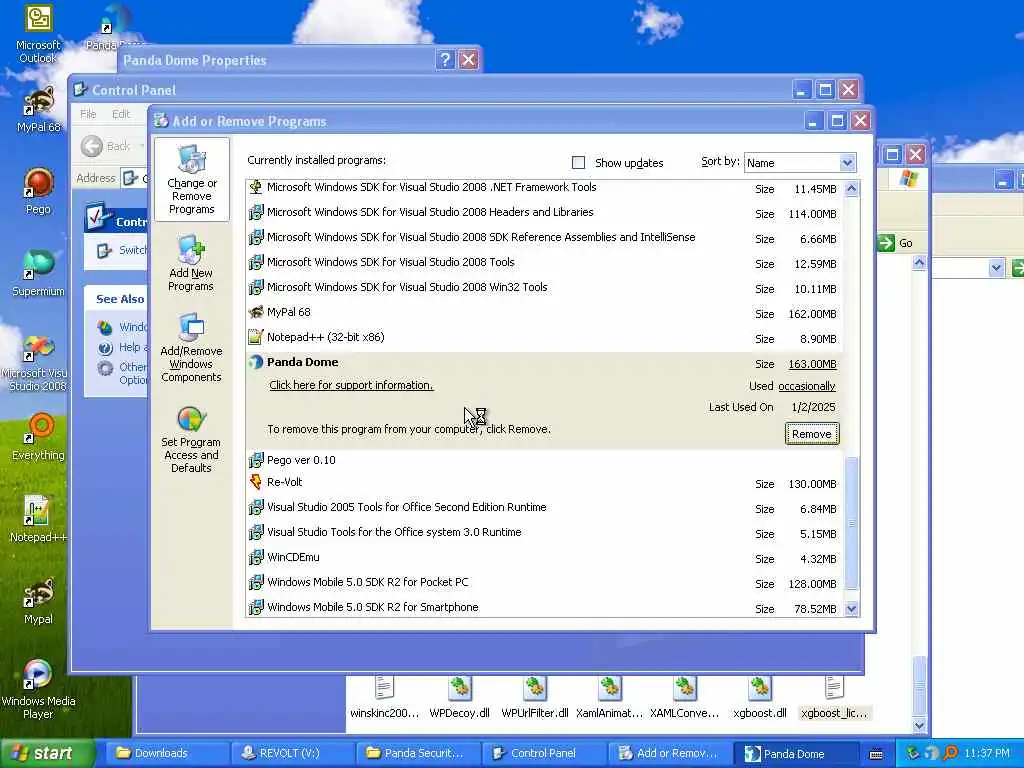Select Windows Media Player desktop shortcut
This screenshot has width=1024, height=768.
click(x=39, y=690)
